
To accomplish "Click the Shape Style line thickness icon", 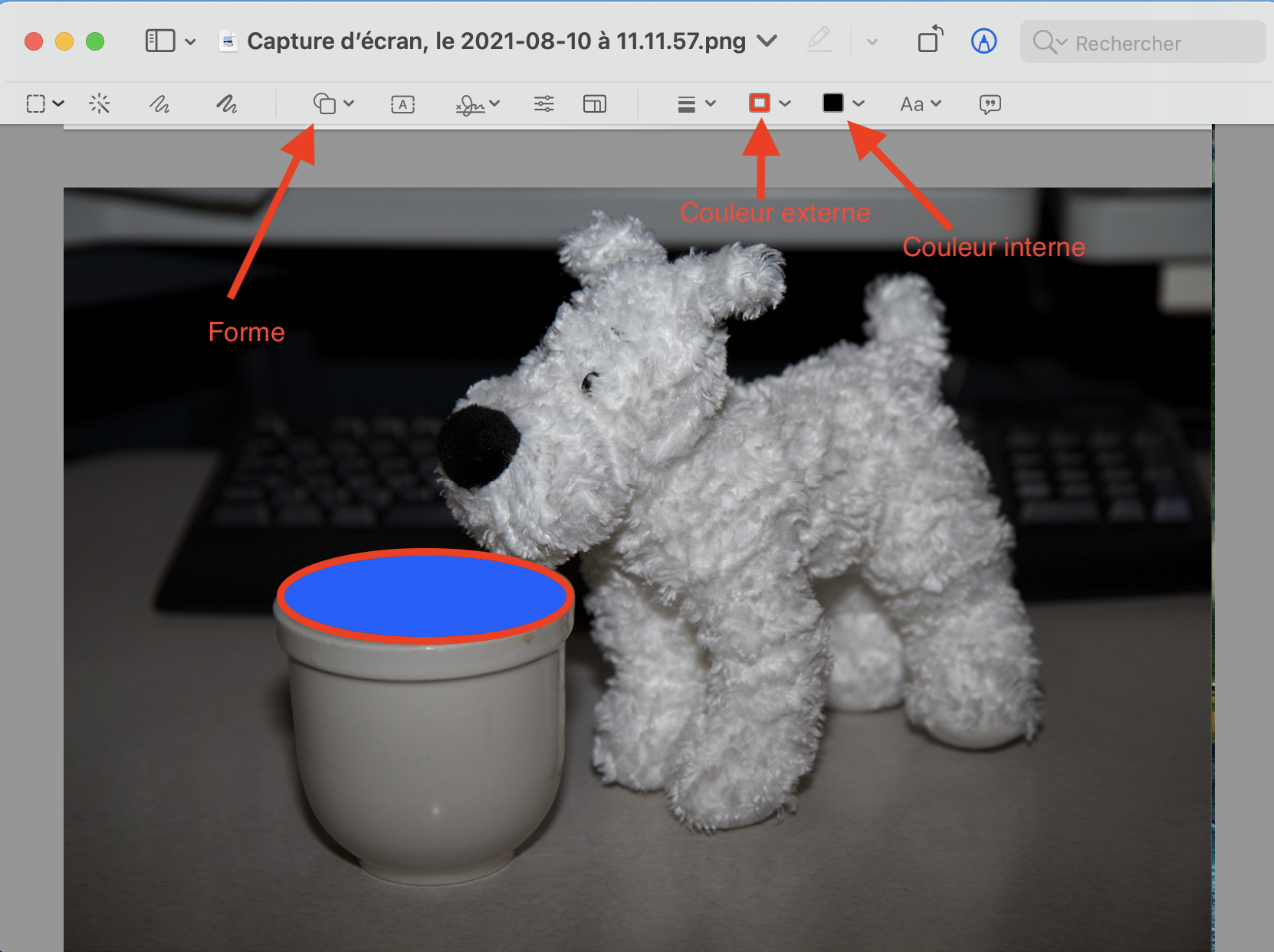I will [687, 104].
